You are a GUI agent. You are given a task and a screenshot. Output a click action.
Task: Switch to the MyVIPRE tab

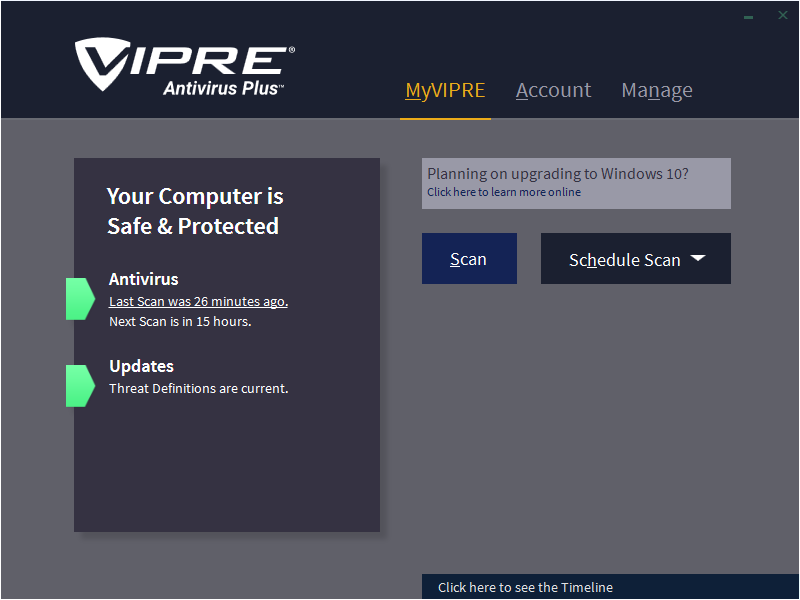[445, 90]
